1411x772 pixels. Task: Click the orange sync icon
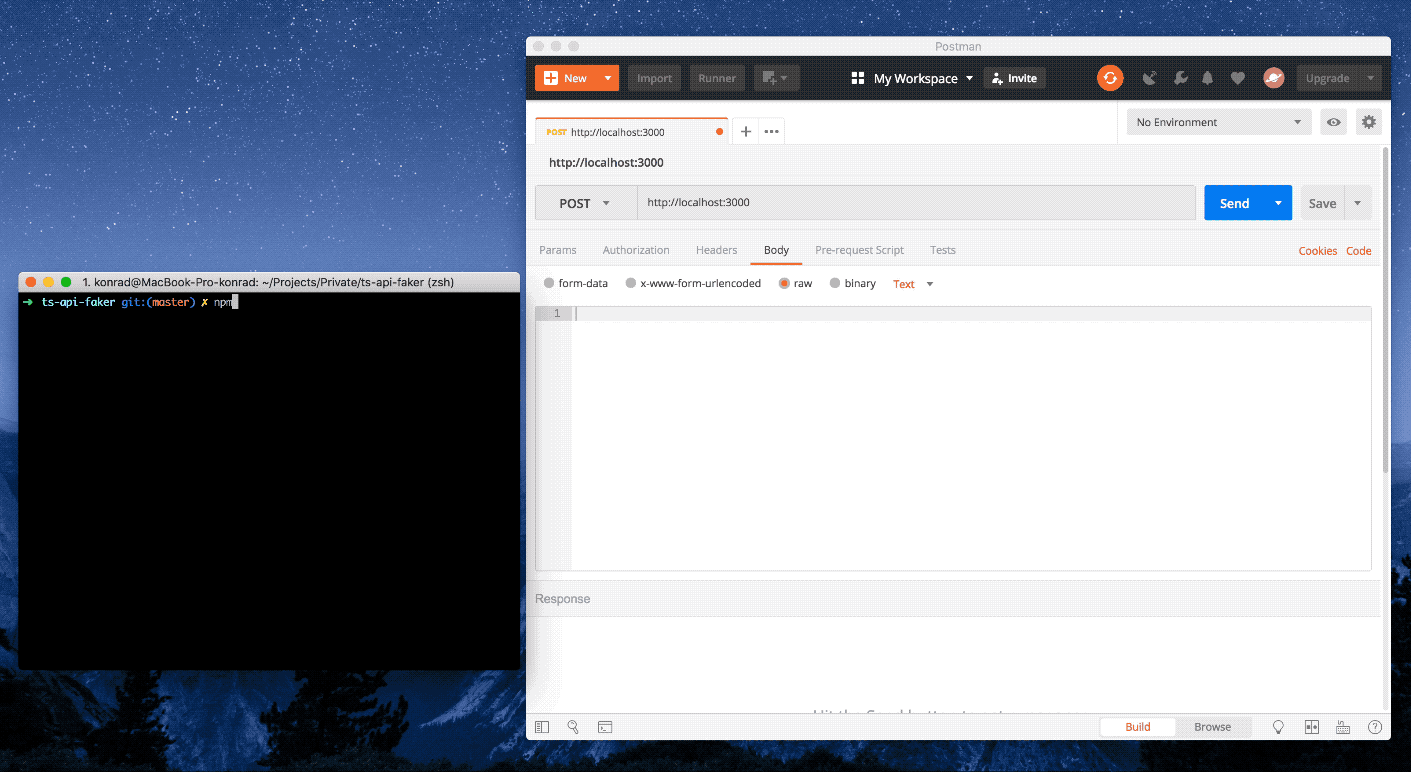1110,78
